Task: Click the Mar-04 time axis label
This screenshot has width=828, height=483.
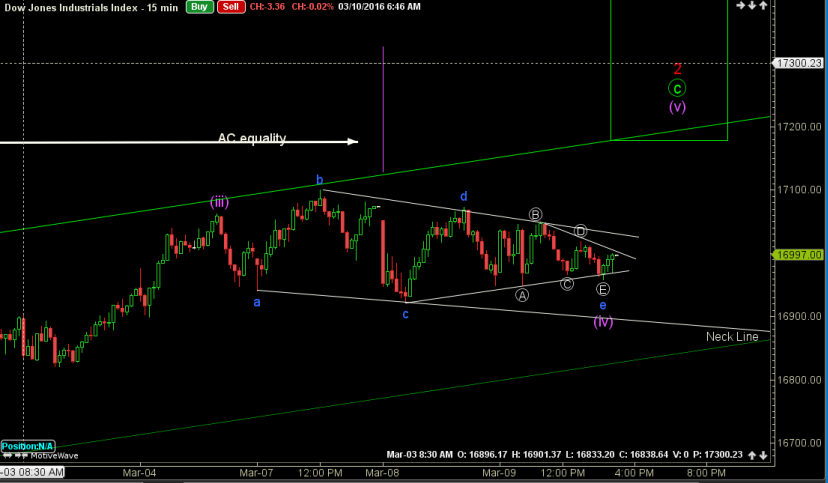Action: pos(139,472)
